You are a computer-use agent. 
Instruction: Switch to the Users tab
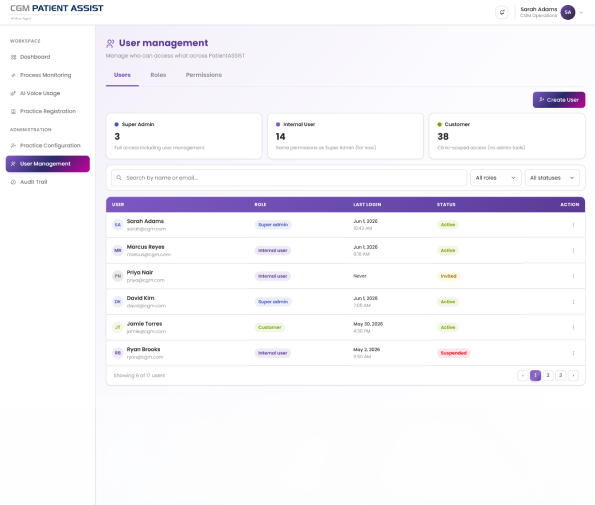click(122, 75)
